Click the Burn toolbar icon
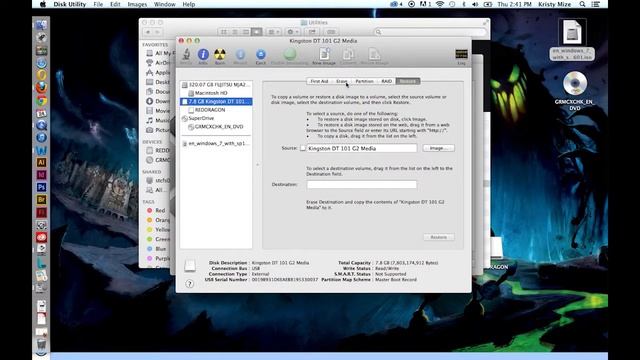 pos(220,54)
